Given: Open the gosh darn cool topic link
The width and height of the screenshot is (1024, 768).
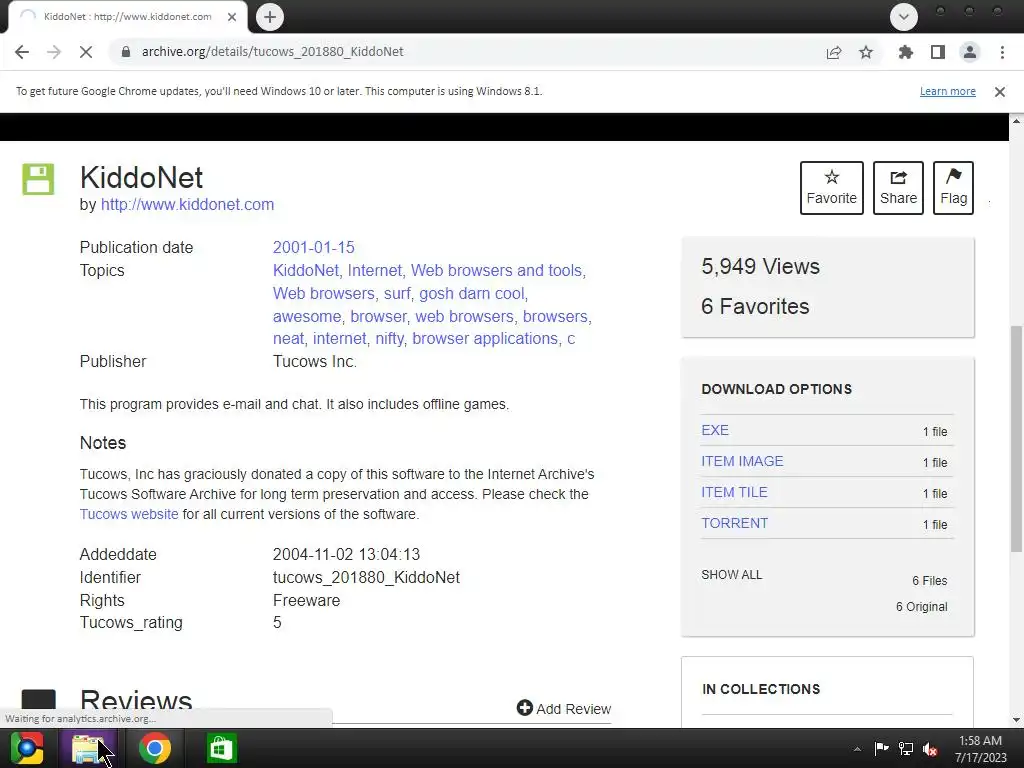Looking at the screenshot, I should 472,293.
